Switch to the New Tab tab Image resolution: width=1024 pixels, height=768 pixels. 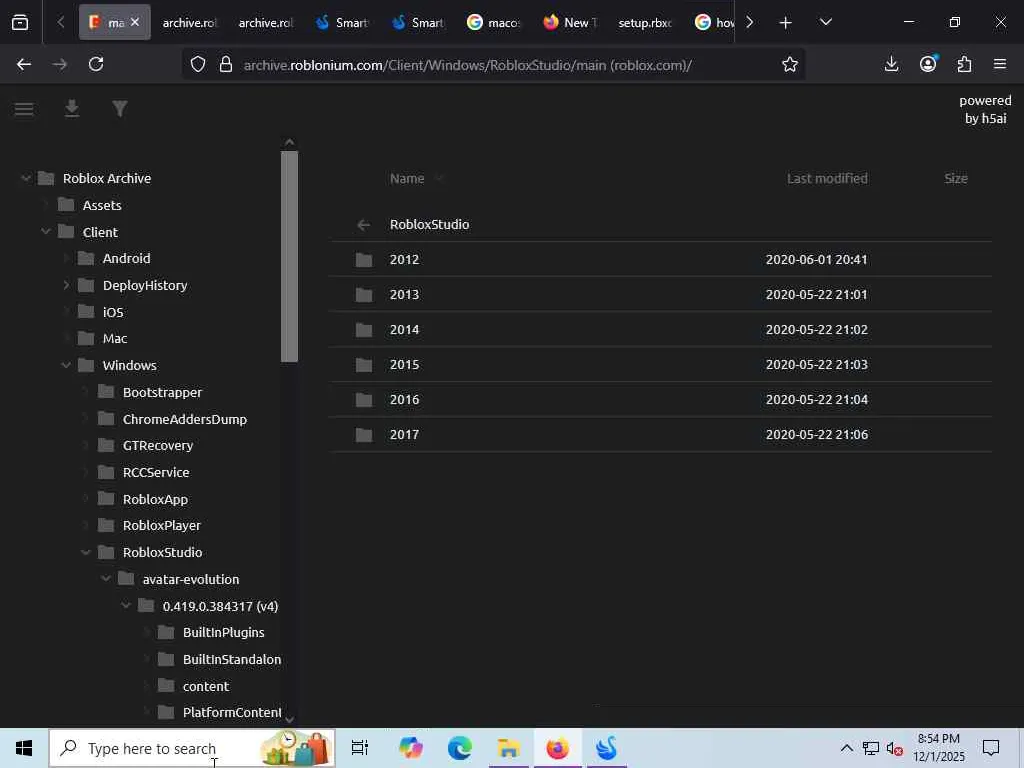[x=569, y=23]
